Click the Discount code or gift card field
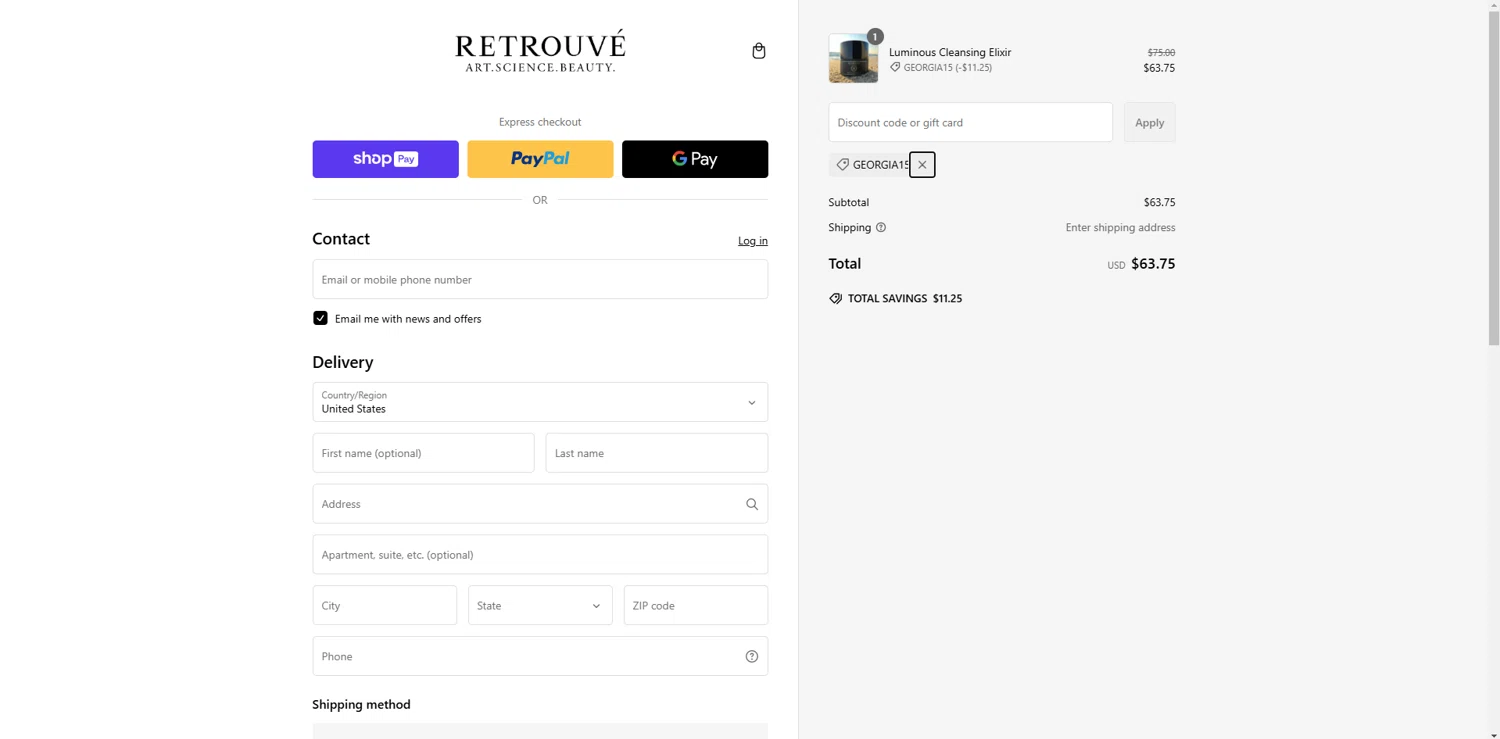This screenshot has height=739, width=1500. 971,122
